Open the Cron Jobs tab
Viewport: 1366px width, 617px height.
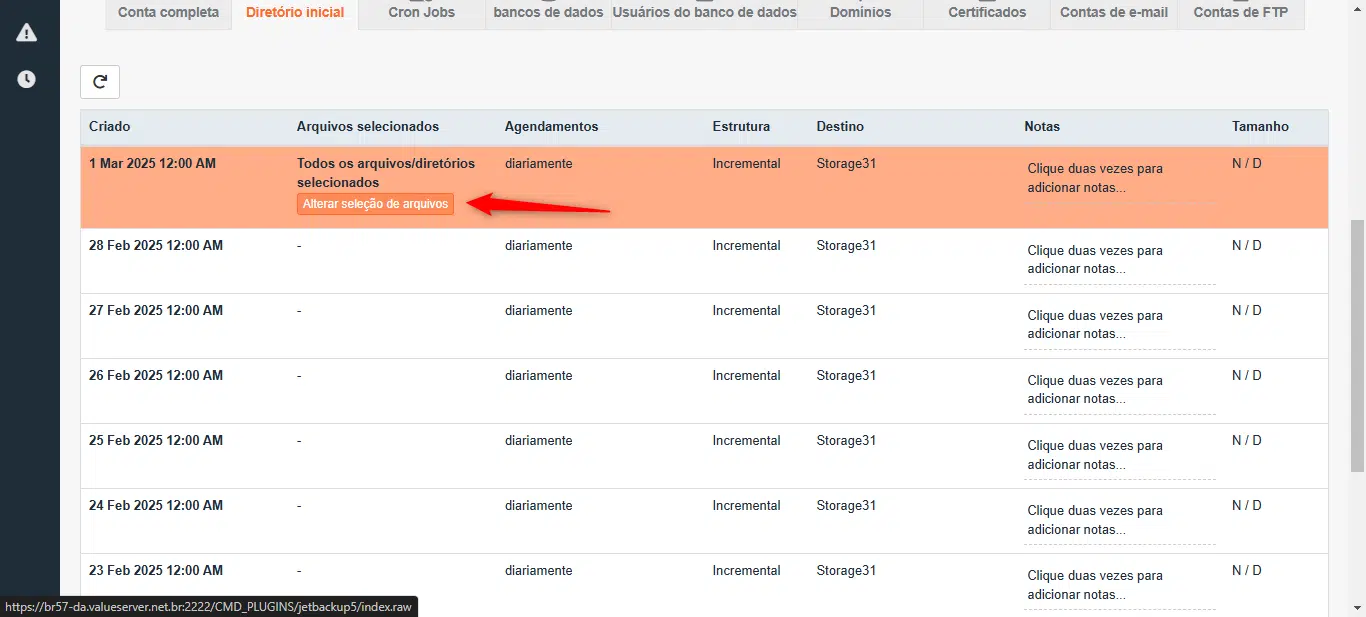pyautogui.click(x=421, y=13)
